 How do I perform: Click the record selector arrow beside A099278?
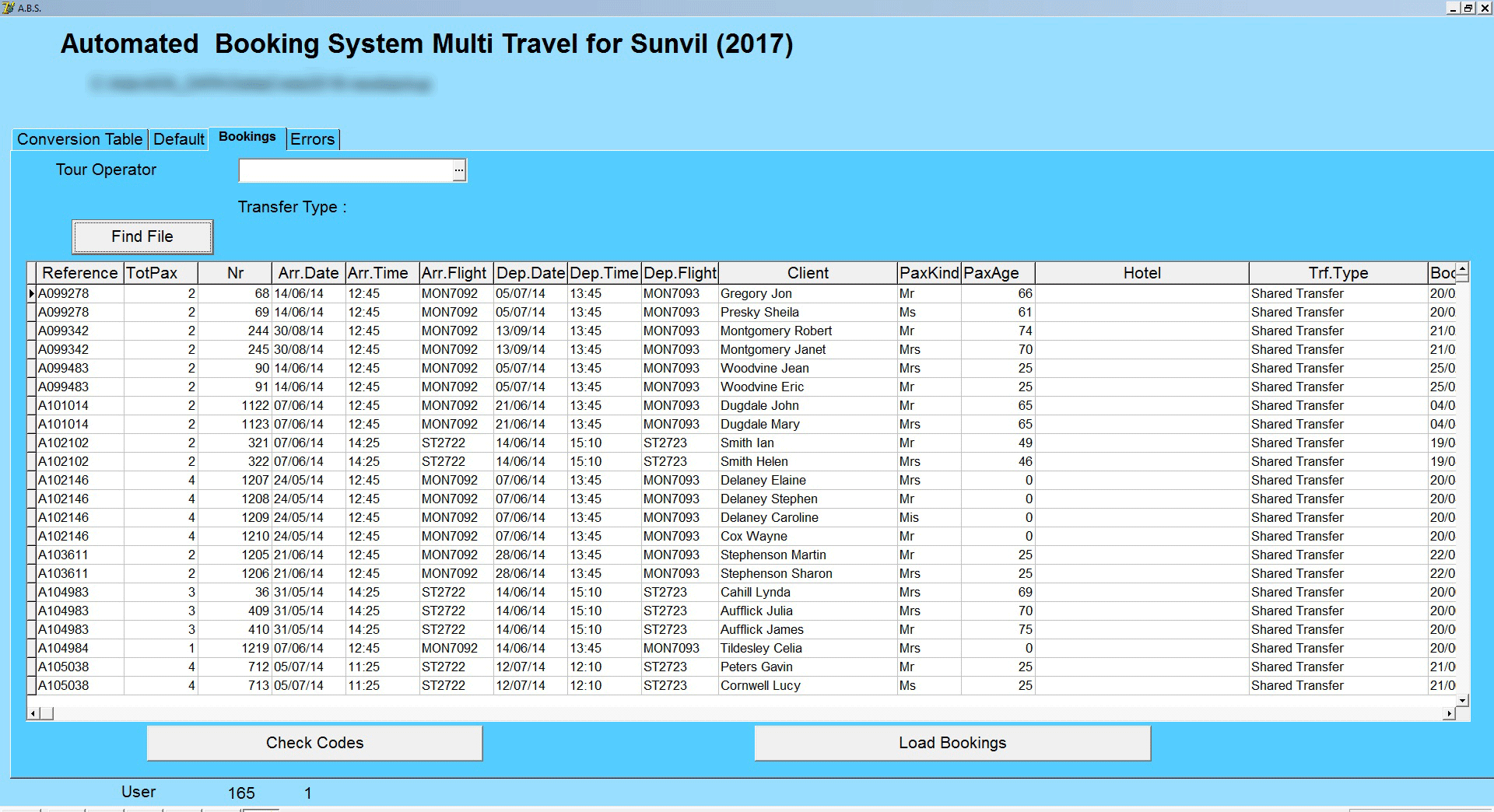(32, 293)
